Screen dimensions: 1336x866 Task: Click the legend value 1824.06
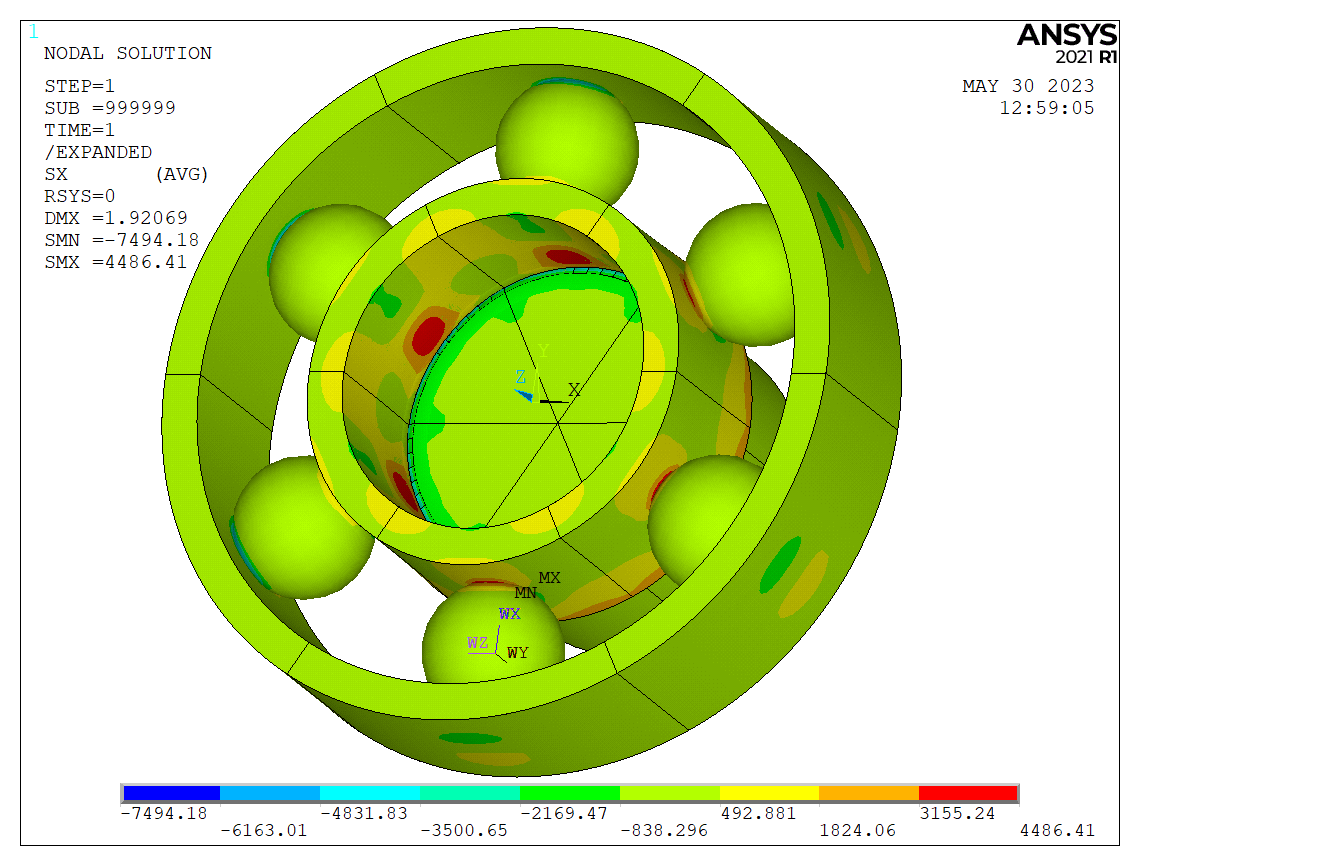(x=858, y=830)
